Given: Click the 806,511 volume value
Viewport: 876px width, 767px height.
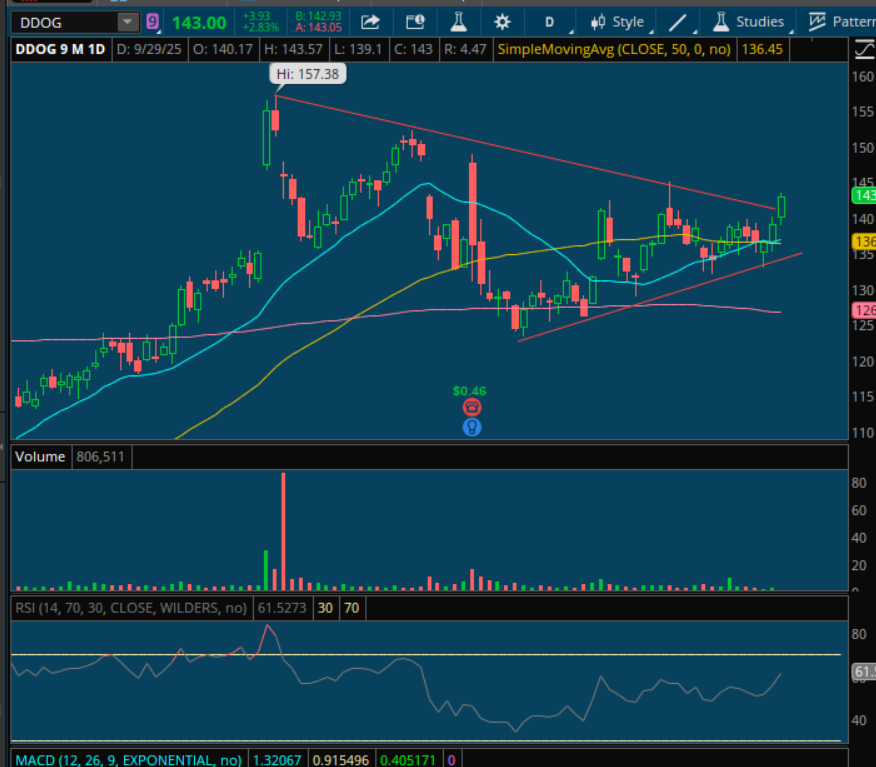Looking at the screenshot, I should click(x=101, y=457).
